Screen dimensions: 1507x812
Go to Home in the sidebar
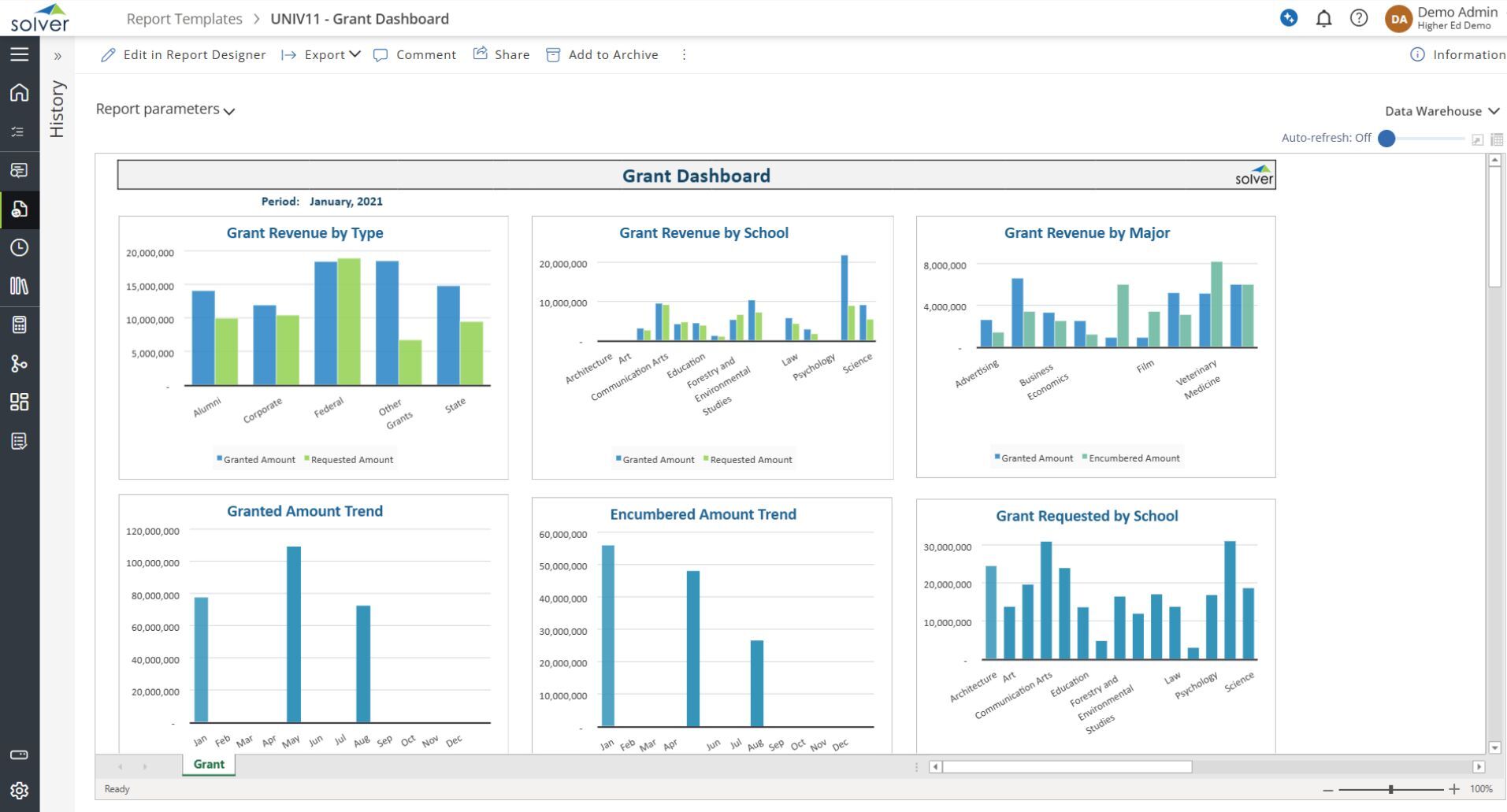20,93
